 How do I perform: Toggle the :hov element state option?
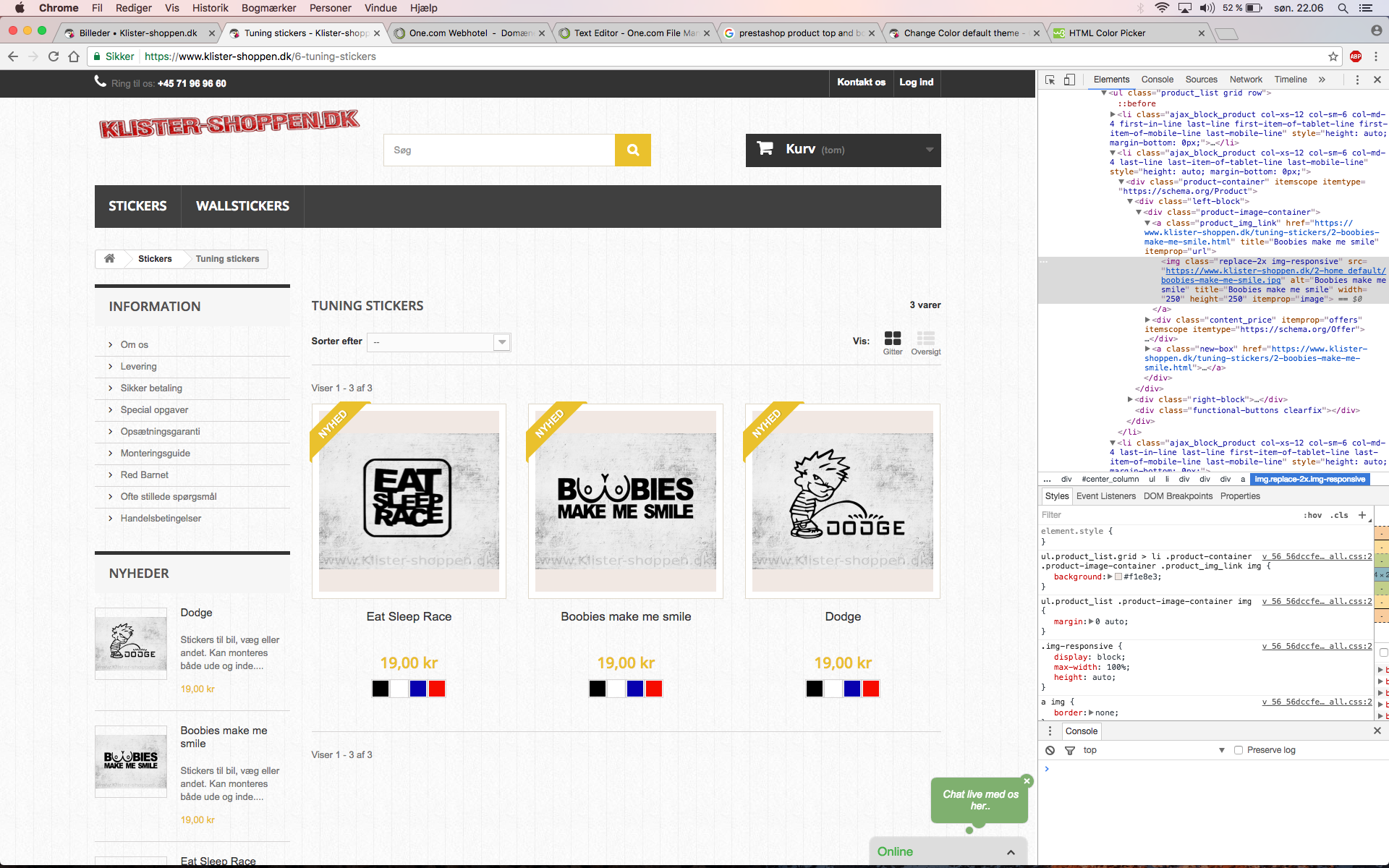pos(1312,515)
